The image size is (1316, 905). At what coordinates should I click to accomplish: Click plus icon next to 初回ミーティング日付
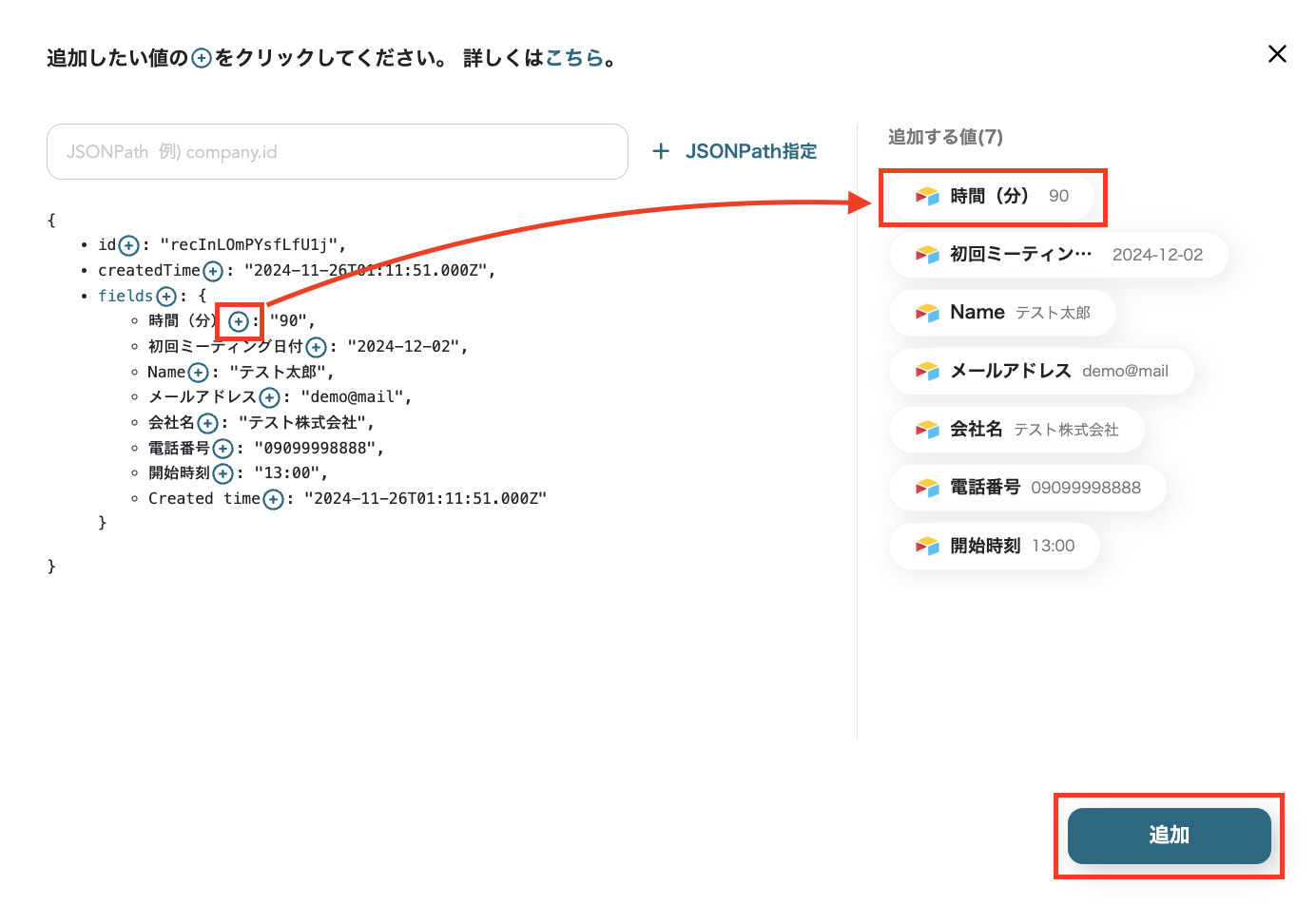(317, 348)
